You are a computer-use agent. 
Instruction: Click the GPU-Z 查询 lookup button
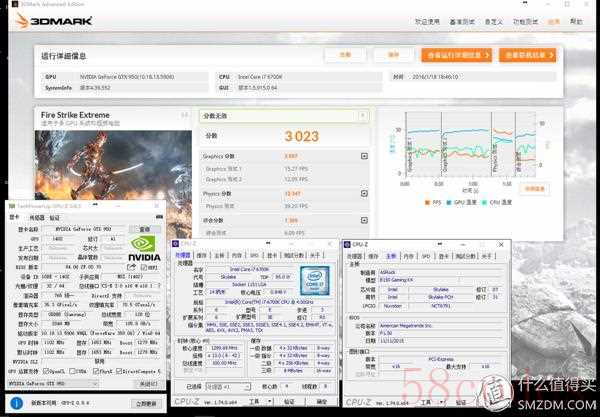pyautogui.click(x=145, y=229)
